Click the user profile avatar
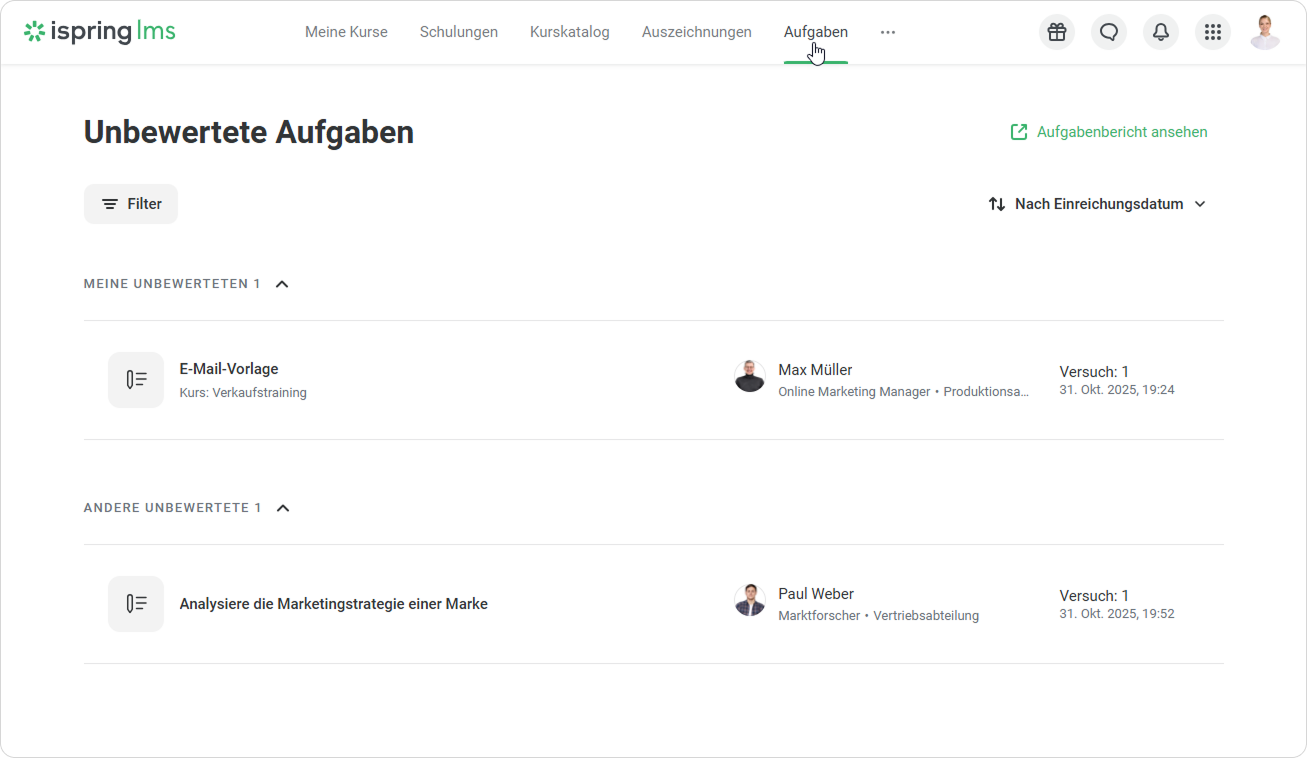The width and height of the screenshot is (1307, 758). pyautogui.click(x=1265, y=32)
